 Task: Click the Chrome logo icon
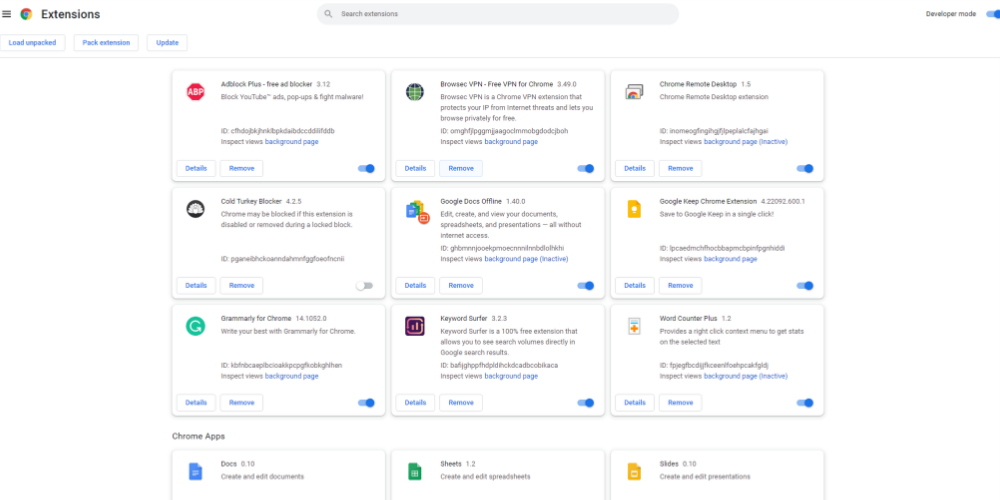coord(26,14)
